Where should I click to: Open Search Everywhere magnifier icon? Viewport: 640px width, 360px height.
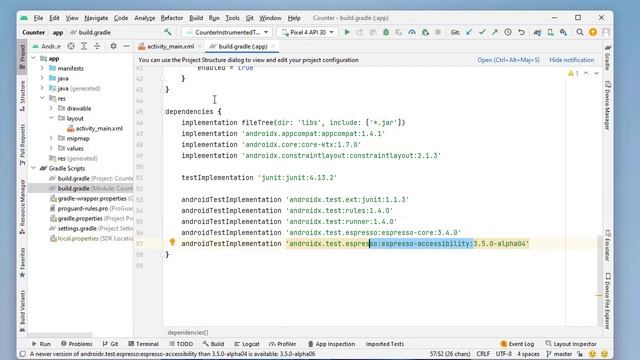coord(580,32)
